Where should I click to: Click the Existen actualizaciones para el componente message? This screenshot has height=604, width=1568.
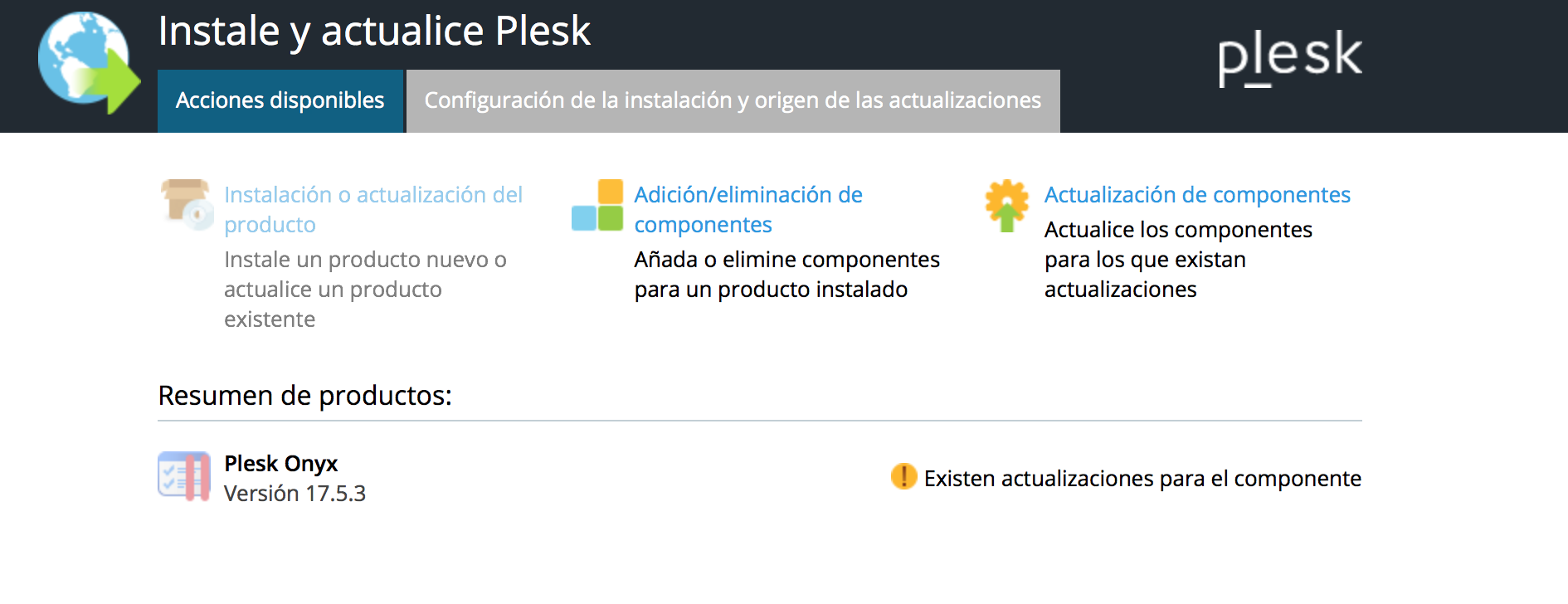[x=1142, y=479]
